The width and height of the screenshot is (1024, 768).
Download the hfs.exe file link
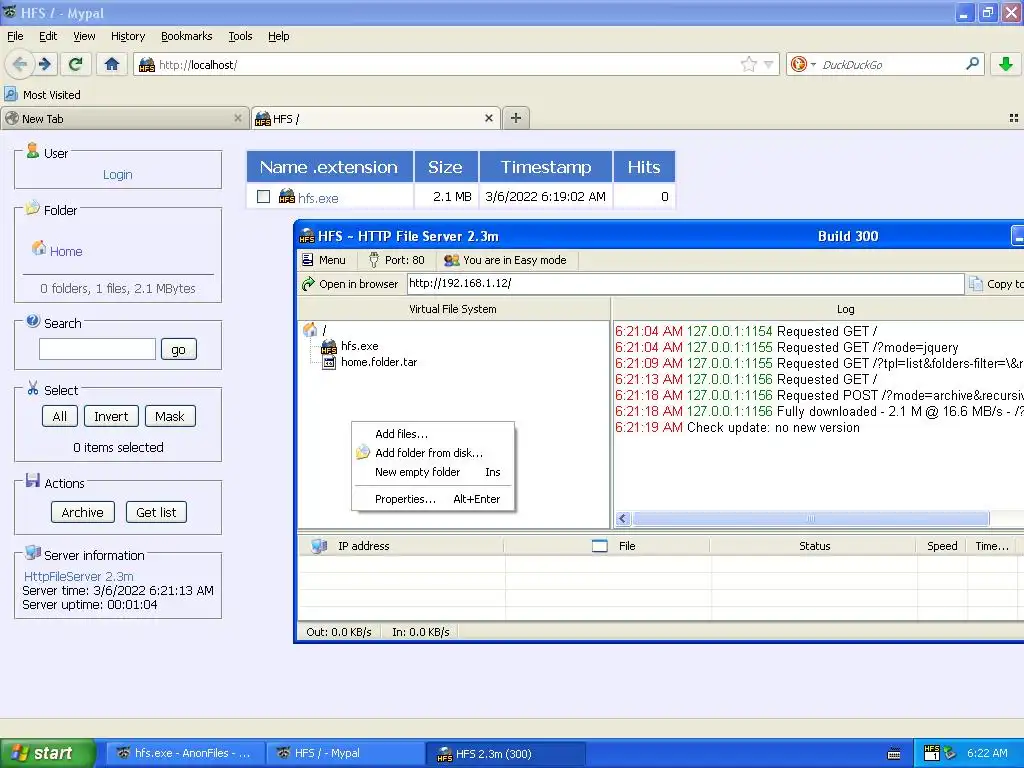[x=318, y=198]
